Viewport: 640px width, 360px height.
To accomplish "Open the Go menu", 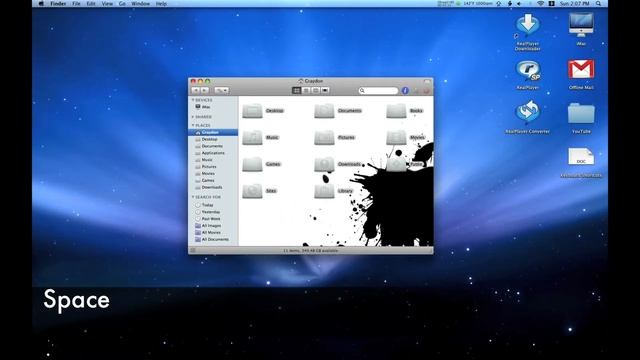I will (122, 4).
